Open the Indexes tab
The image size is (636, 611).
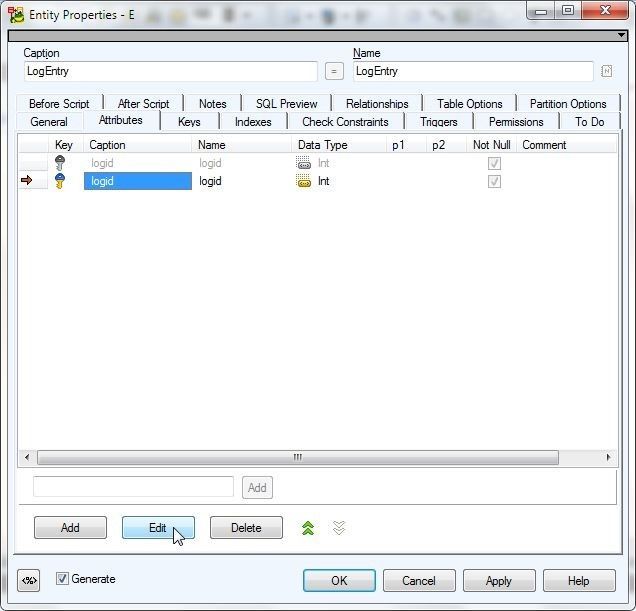tap(253, 122)
